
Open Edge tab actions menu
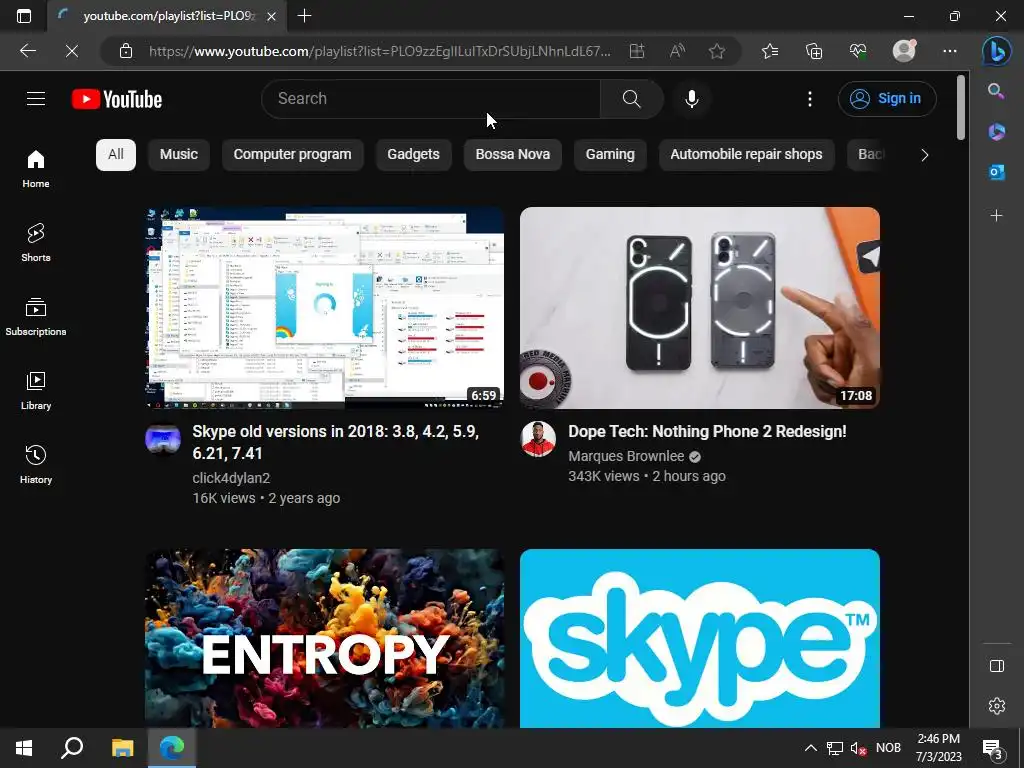(24, 16)
